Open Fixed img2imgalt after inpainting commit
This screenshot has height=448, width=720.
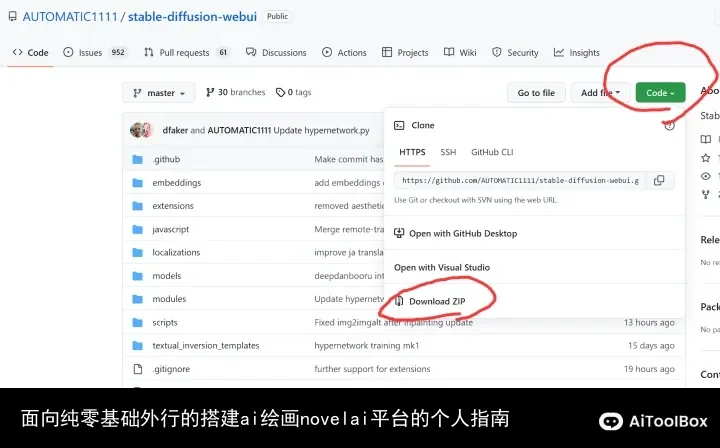(x=394, y=323)
